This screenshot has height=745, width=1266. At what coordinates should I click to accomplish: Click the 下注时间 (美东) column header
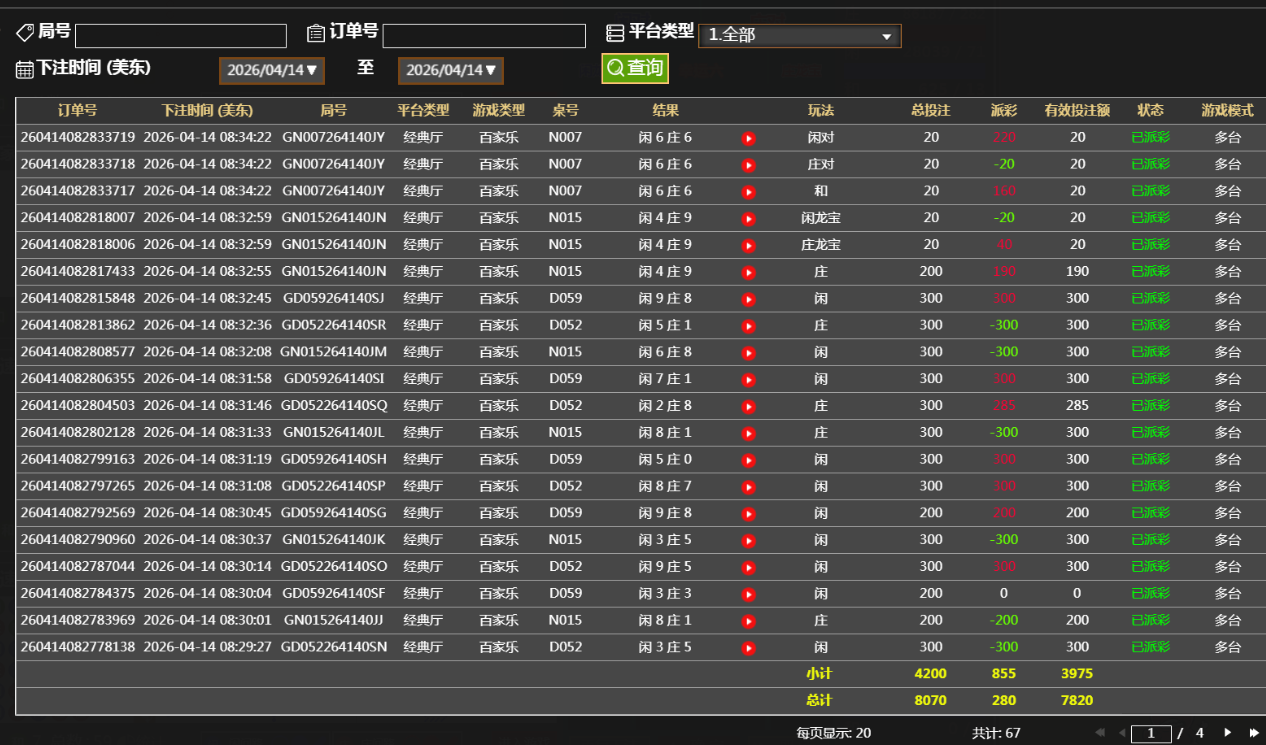coord(207,111)
